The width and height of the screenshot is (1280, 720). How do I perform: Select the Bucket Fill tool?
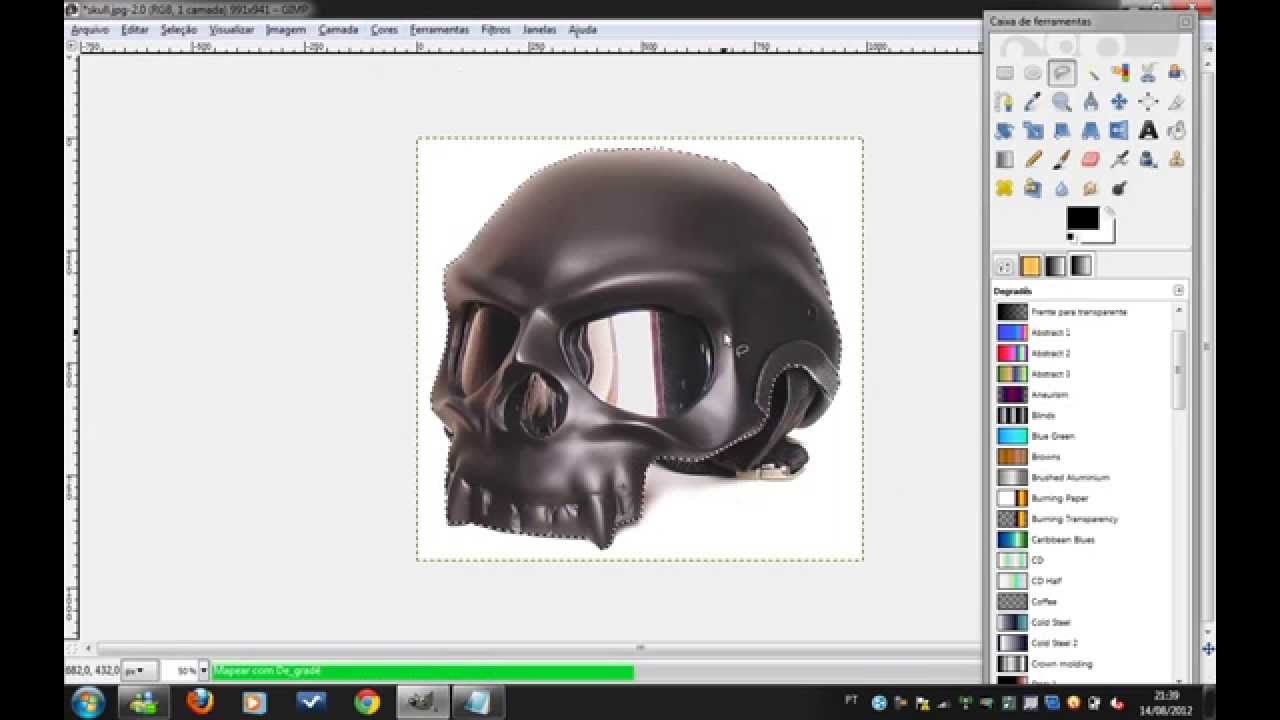point(1177,131)
